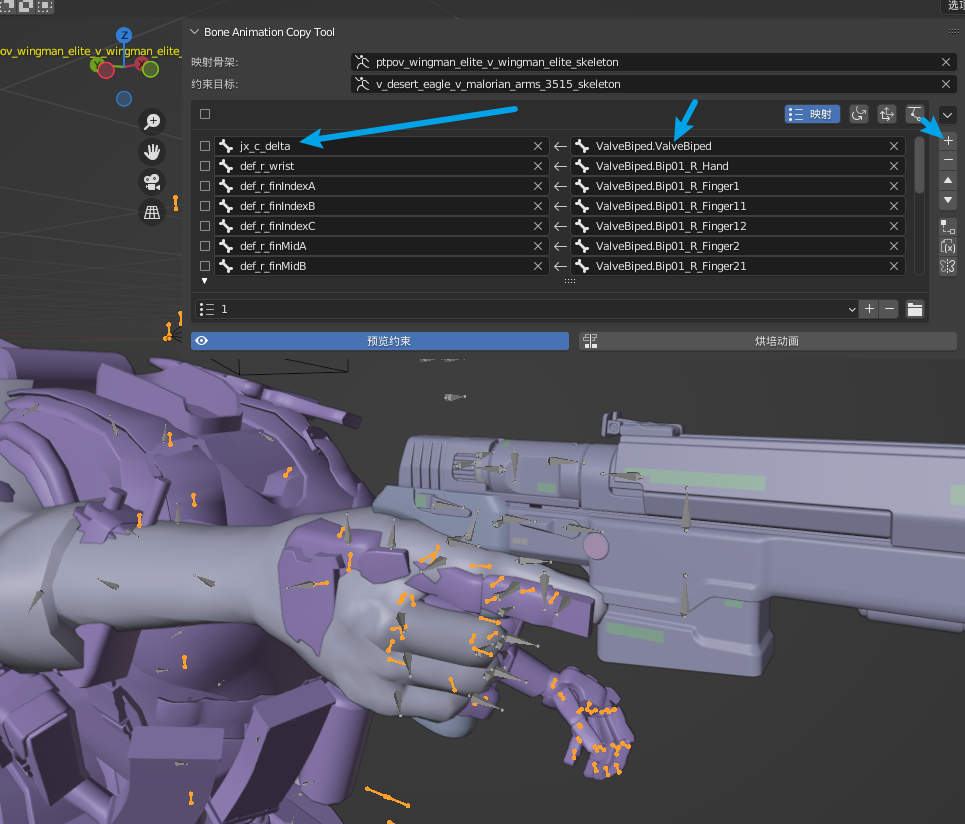This screenshot has width=965, height=824.
Task: Open the mapping options dropdown chevron
Action: click(x=947, y=115)
